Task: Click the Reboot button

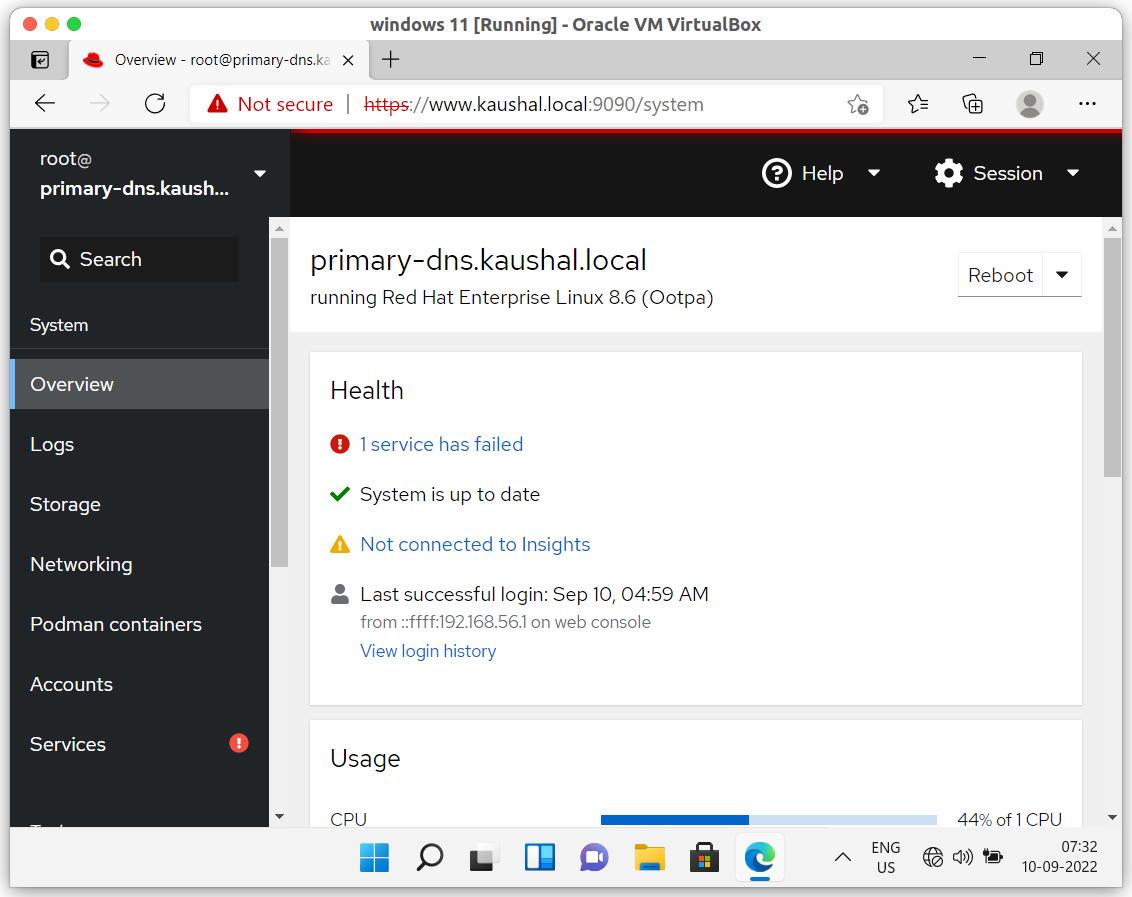Action: [x=1000, y=274]
